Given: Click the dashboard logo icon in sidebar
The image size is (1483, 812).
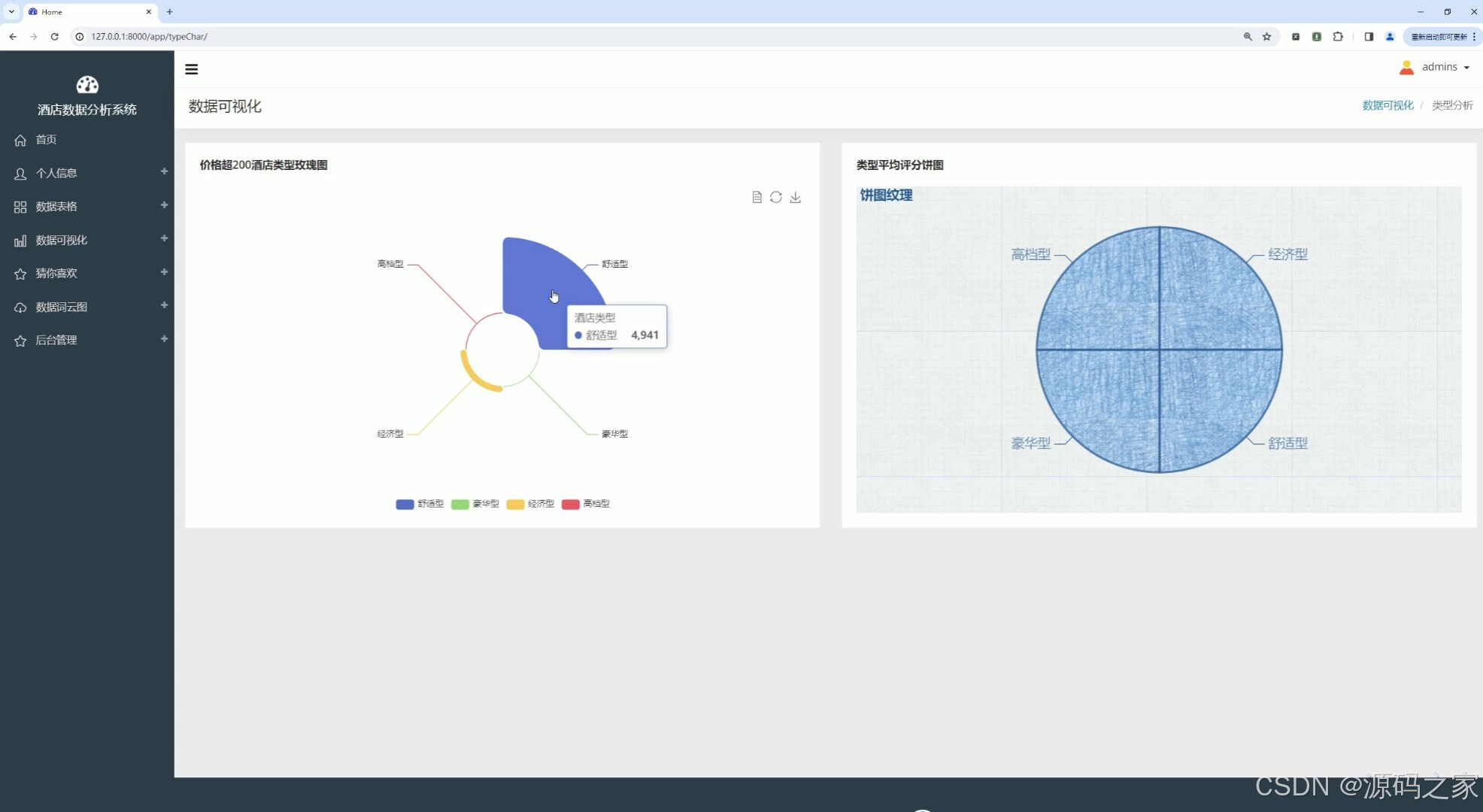Looking at the screenshot, I should tap(87, 85).
